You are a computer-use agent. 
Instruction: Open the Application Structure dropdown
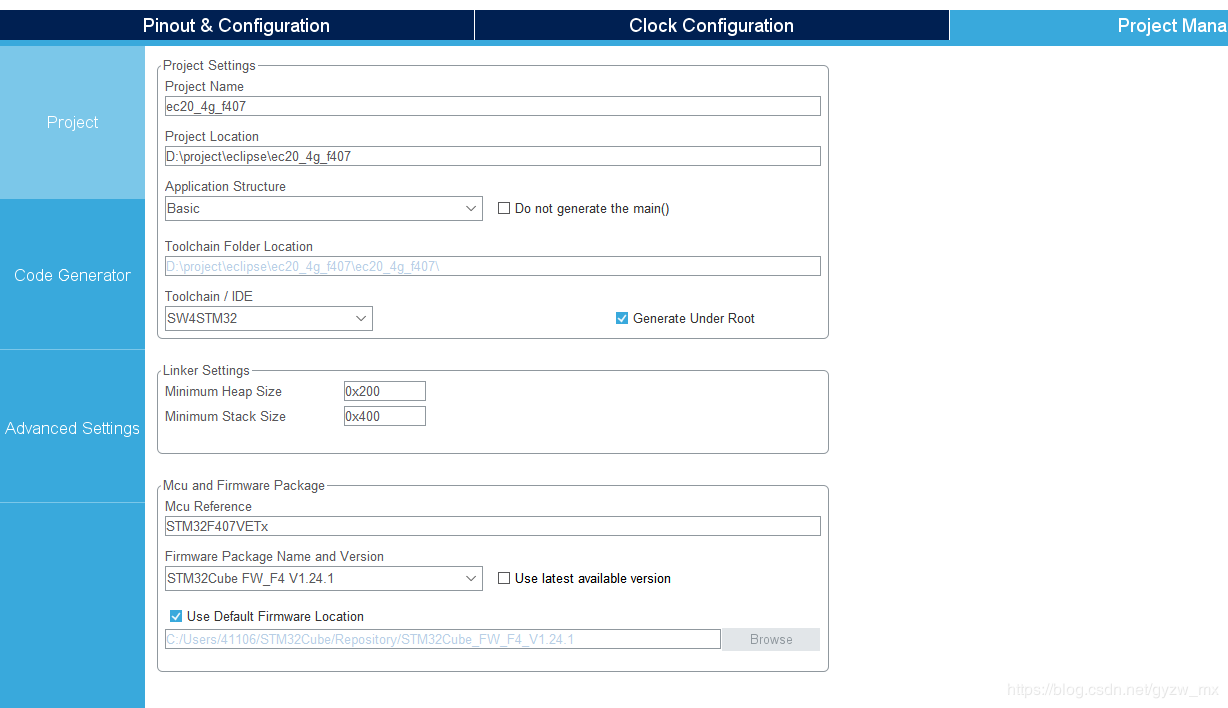323,208
